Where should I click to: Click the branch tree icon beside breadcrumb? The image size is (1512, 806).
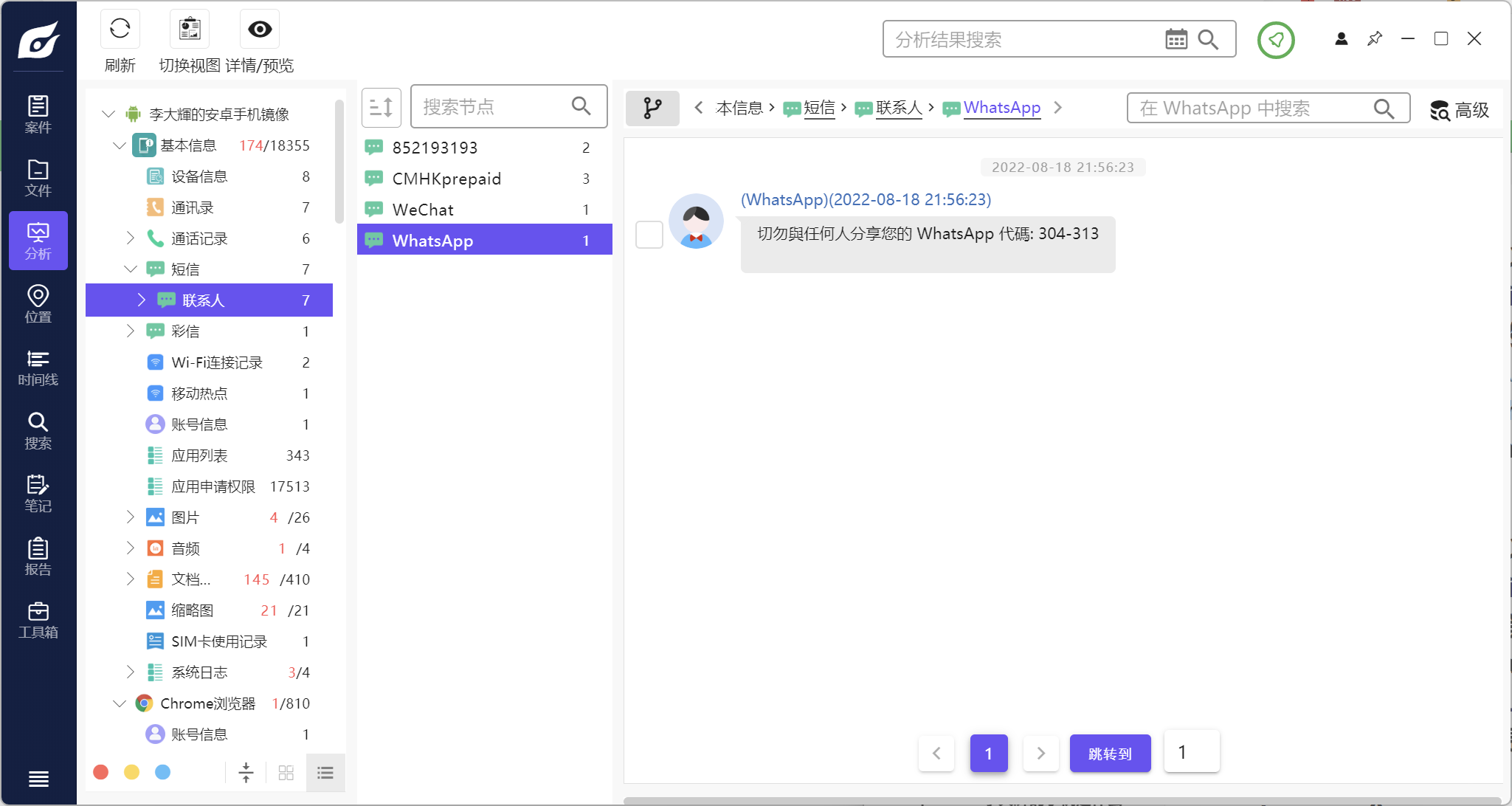652,108
